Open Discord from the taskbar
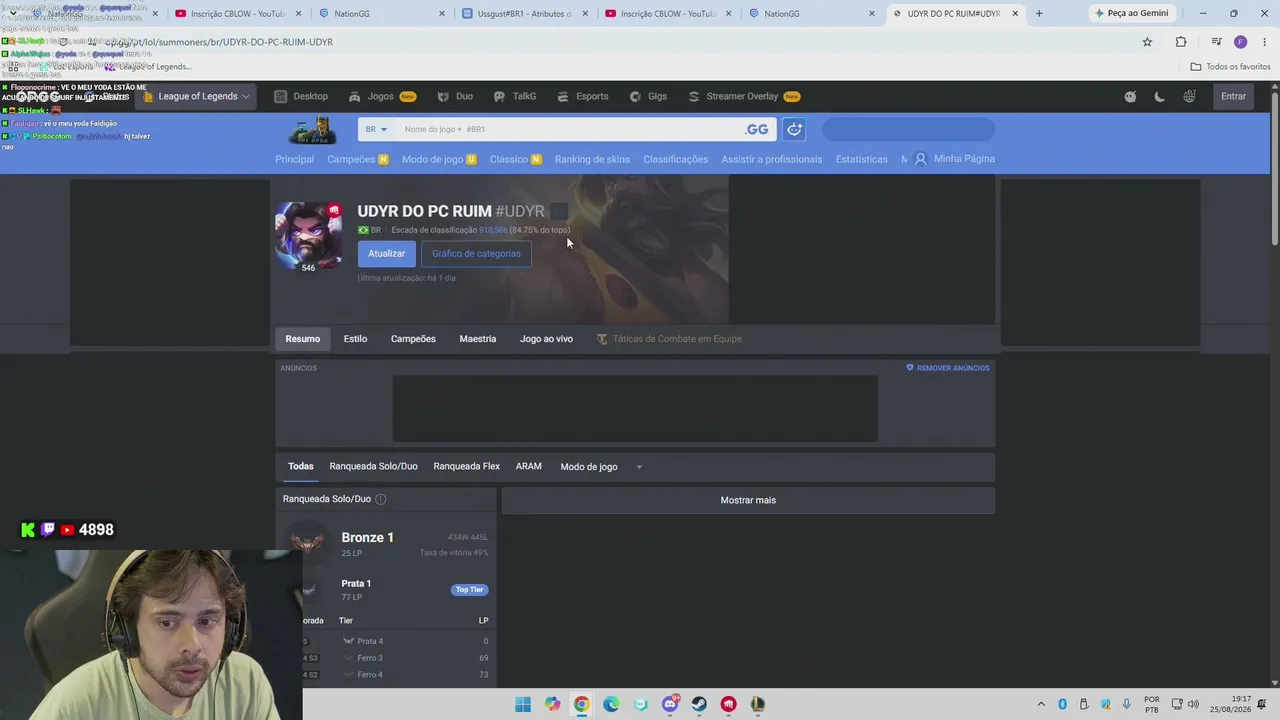Screen dimensions: 1280x720 pos(670,704)
